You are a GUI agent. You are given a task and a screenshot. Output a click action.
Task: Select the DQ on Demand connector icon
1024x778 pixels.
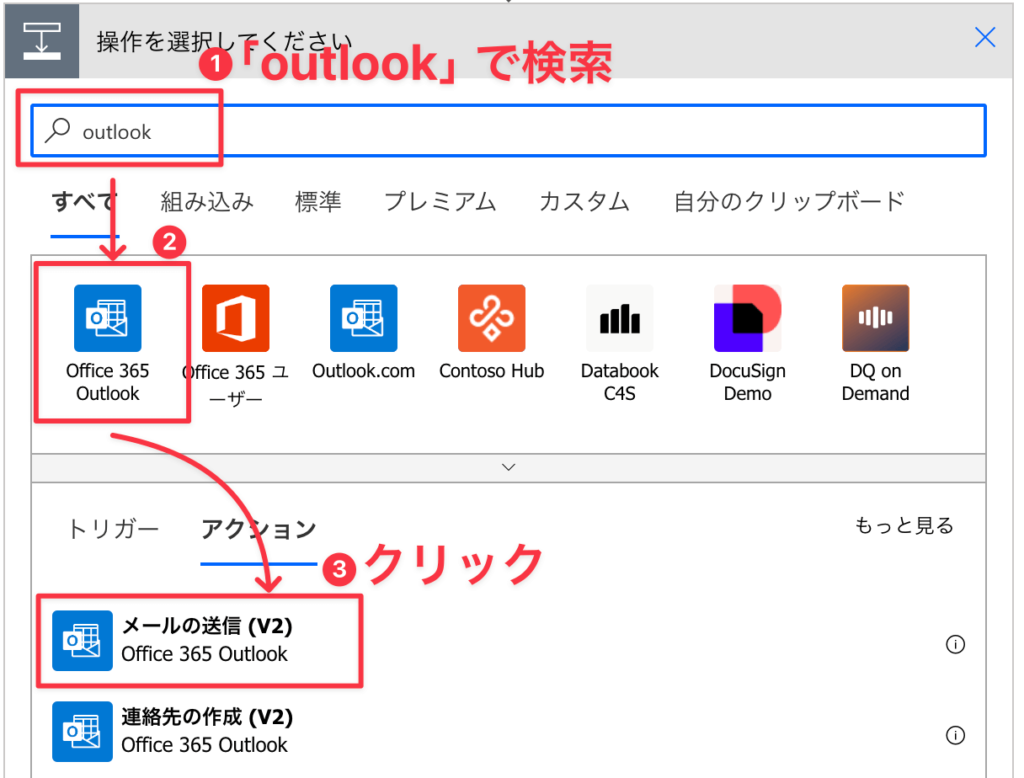tap(876, 318)
